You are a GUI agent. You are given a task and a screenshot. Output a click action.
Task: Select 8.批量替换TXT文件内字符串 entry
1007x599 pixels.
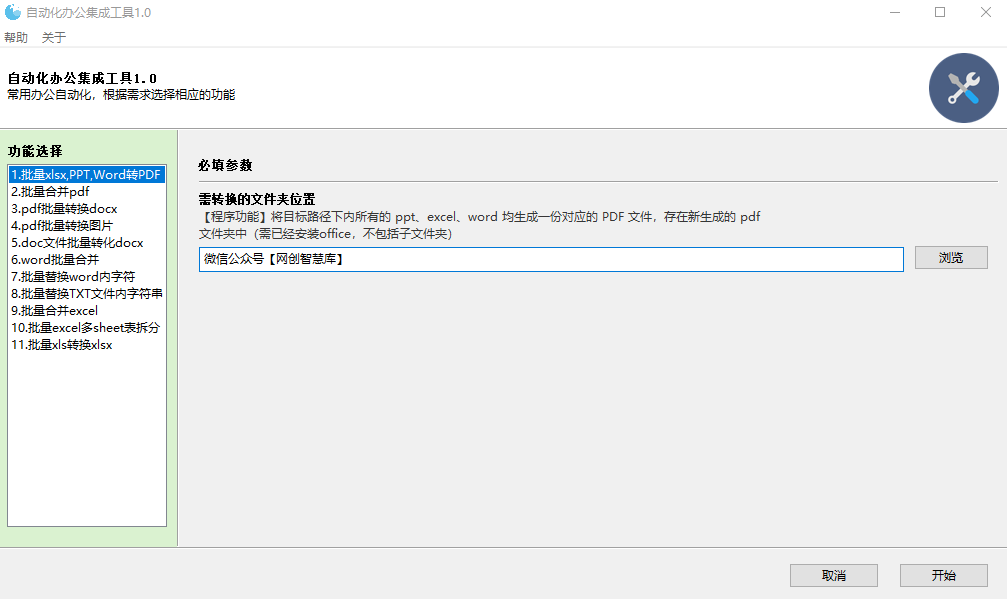pos(87,293)
